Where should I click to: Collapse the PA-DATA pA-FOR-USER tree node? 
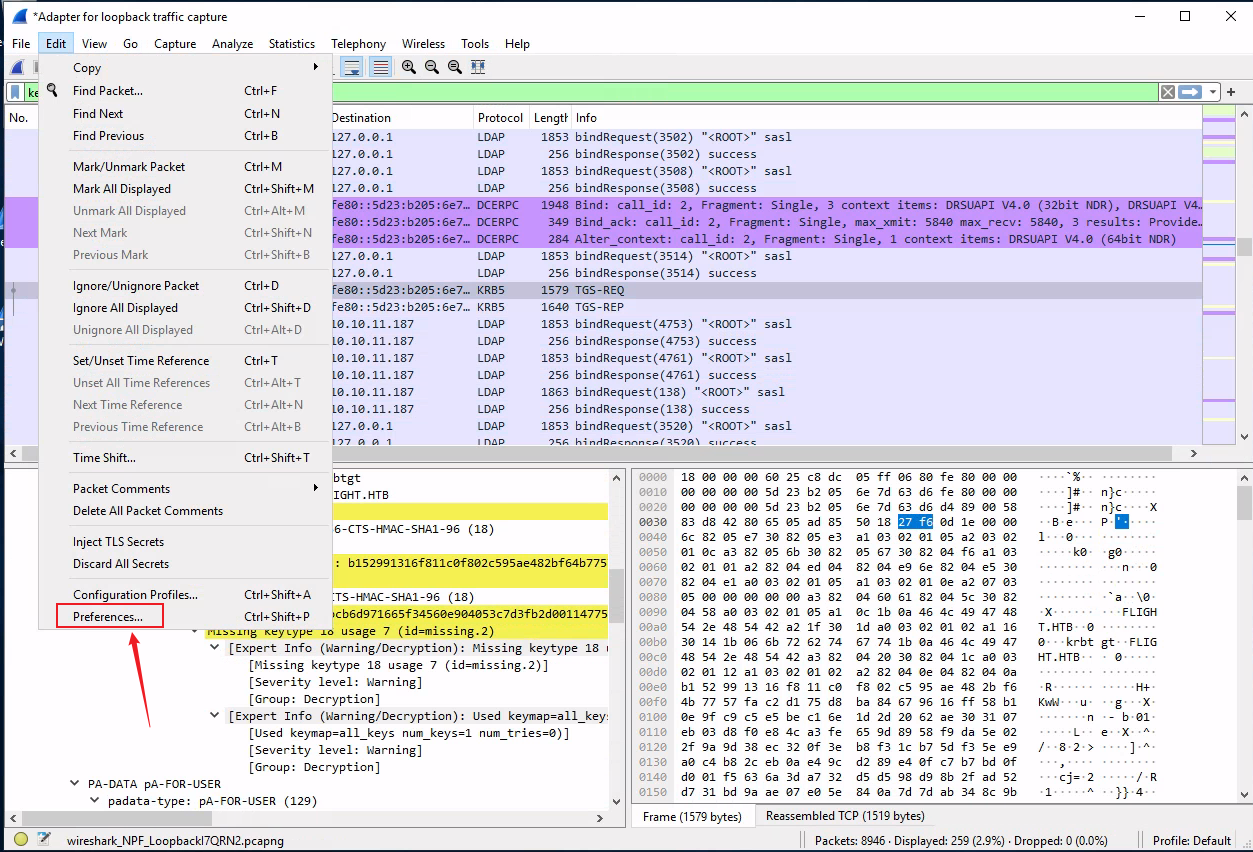[x=76, y=784]
